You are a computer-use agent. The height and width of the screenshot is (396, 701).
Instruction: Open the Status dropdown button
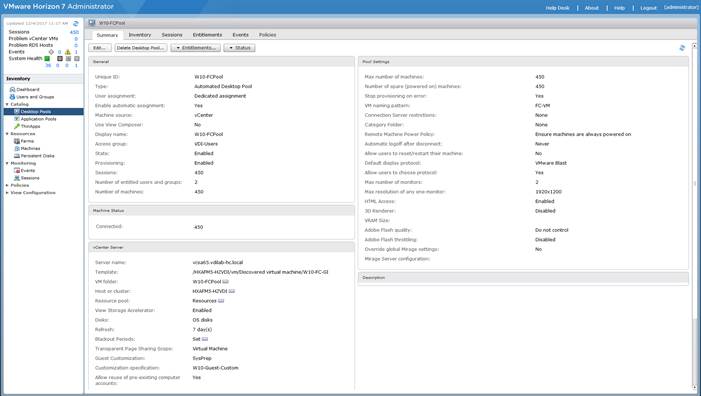(239, 48)
